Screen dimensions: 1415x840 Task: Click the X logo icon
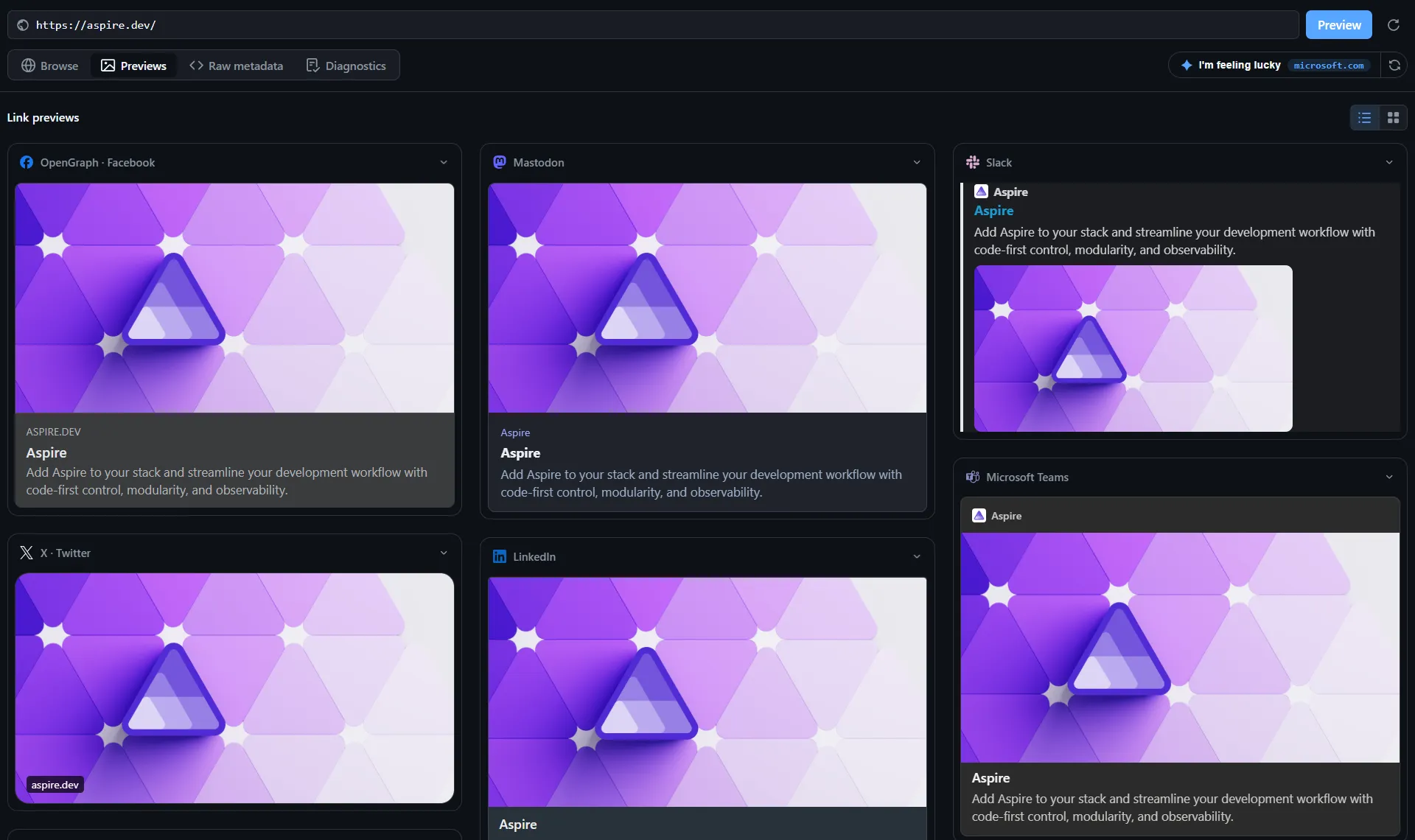click(27, 553)
